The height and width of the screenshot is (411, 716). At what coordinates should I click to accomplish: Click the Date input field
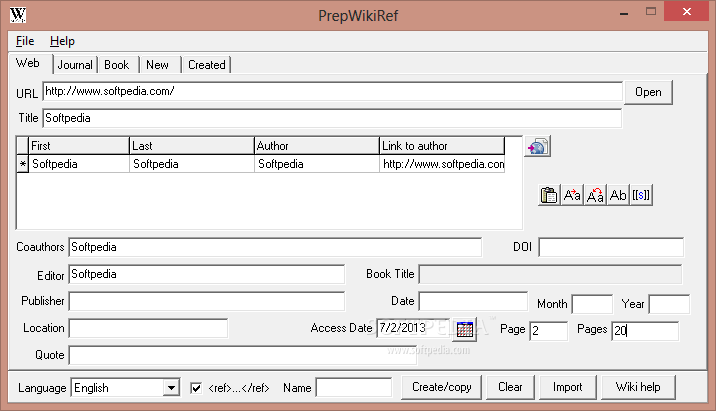[x=473, y=301]
